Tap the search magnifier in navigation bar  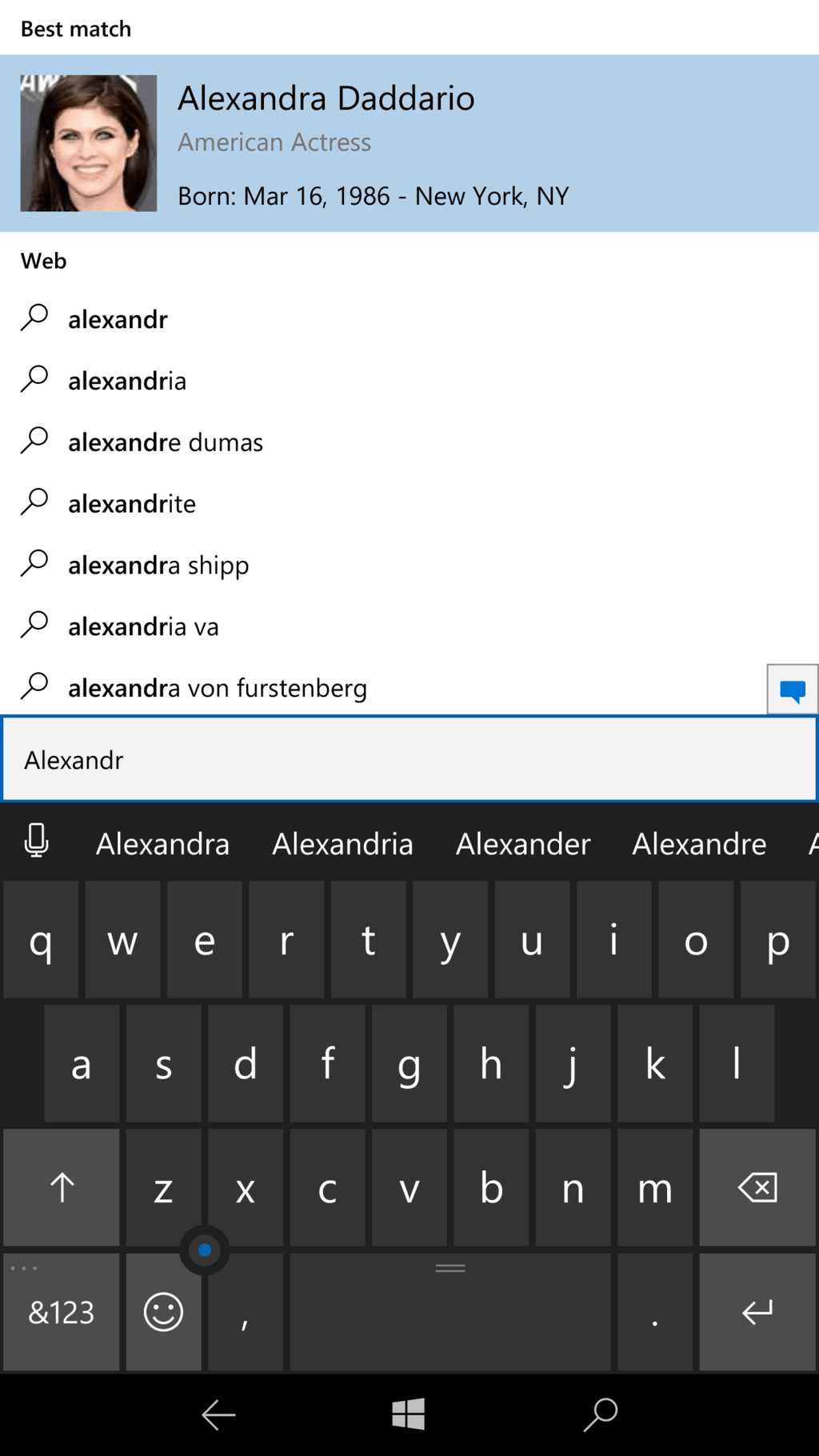tap(601, 1414)
